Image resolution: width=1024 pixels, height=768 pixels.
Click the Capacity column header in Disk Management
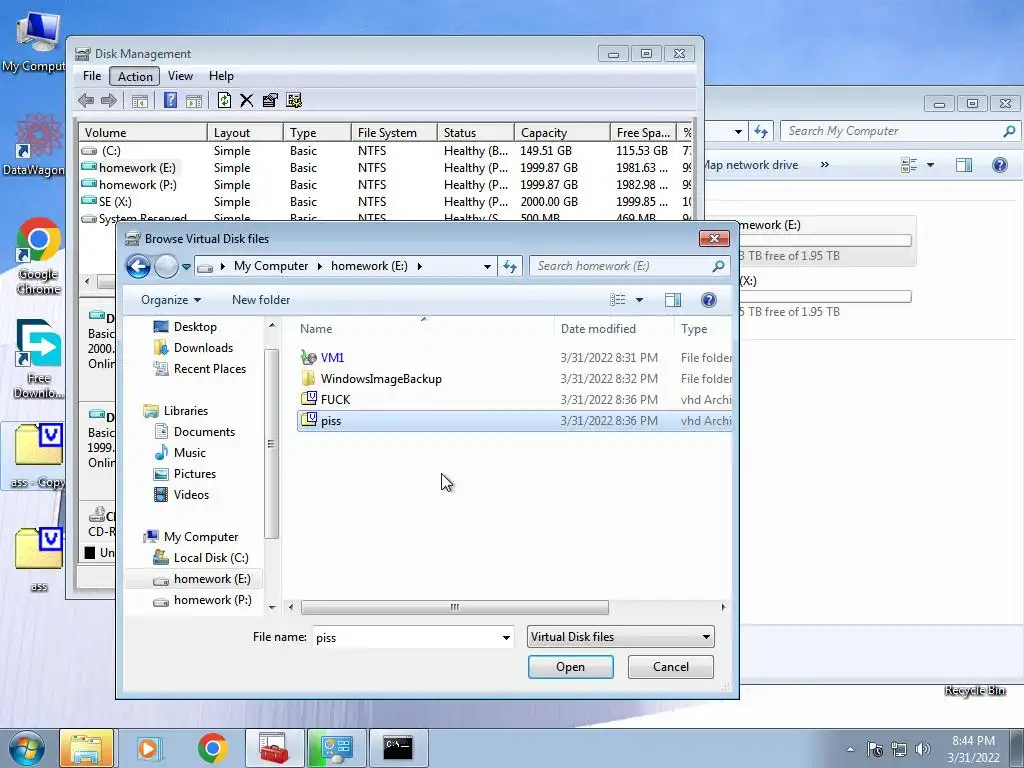(562, 133)
